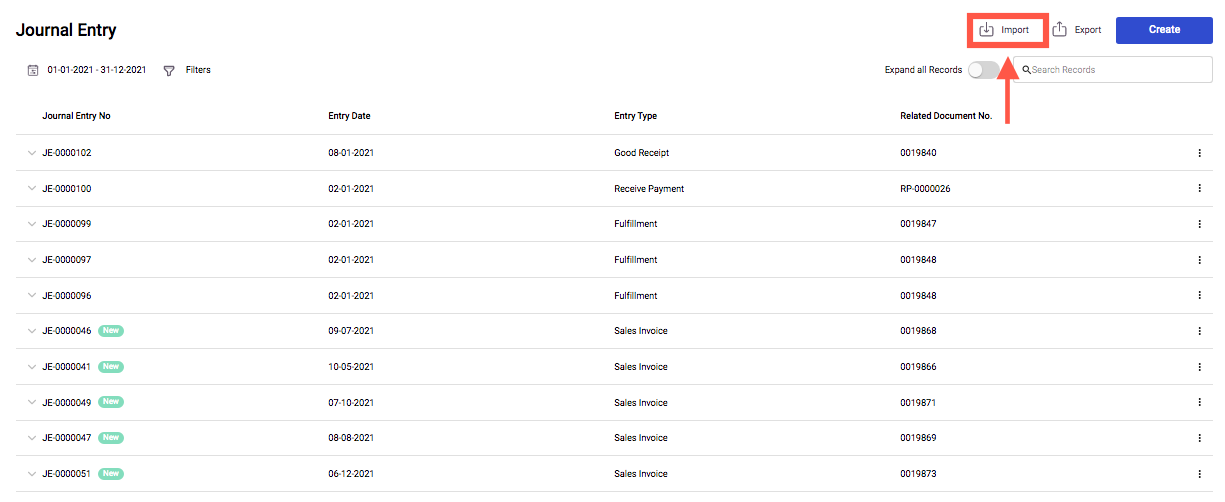1225x502 pixels.
Task: Open three-dot menu for JE-0000097
Action: 1199,260
